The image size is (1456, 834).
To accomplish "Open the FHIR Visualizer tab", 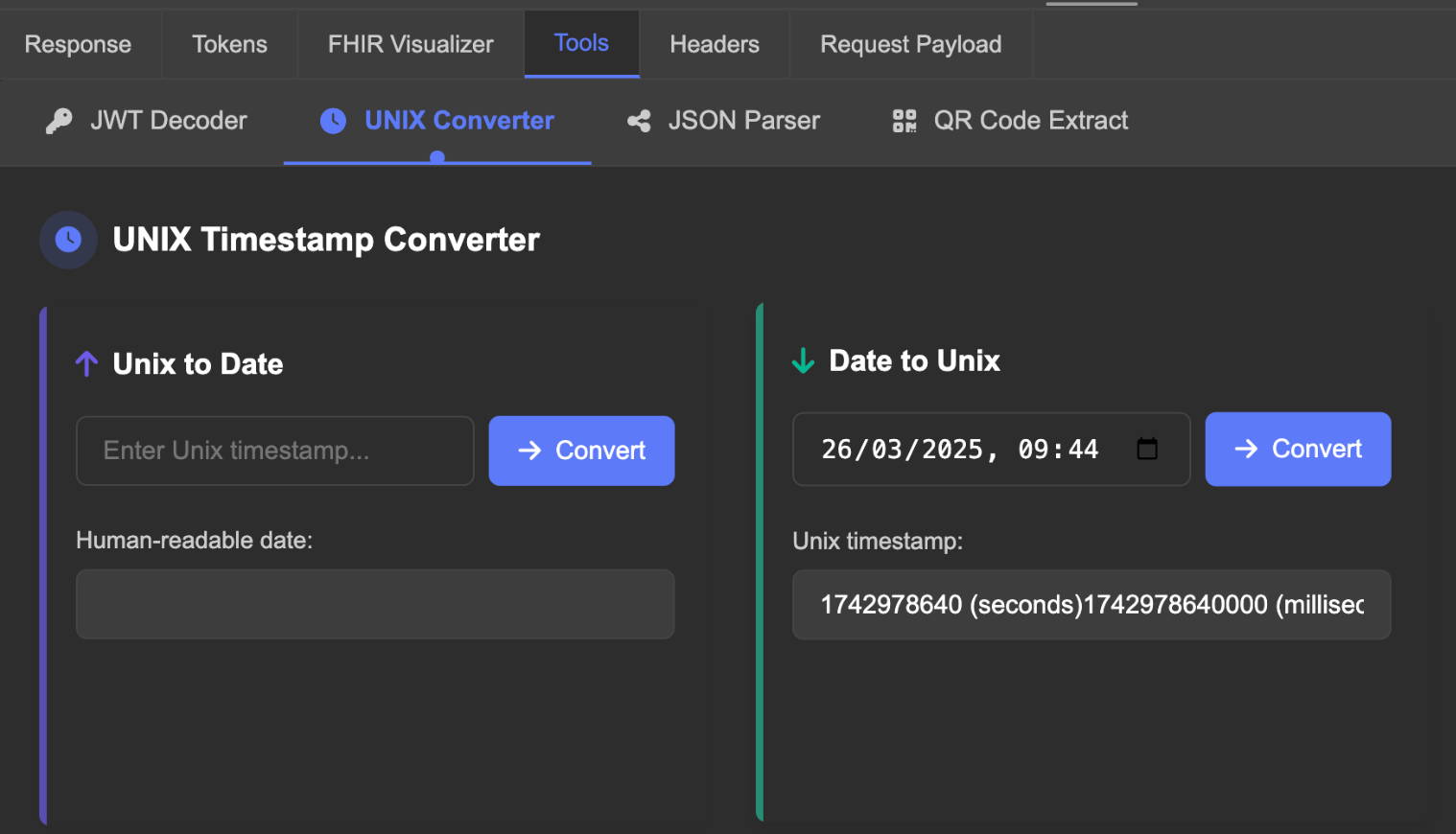I will point(410,43).
